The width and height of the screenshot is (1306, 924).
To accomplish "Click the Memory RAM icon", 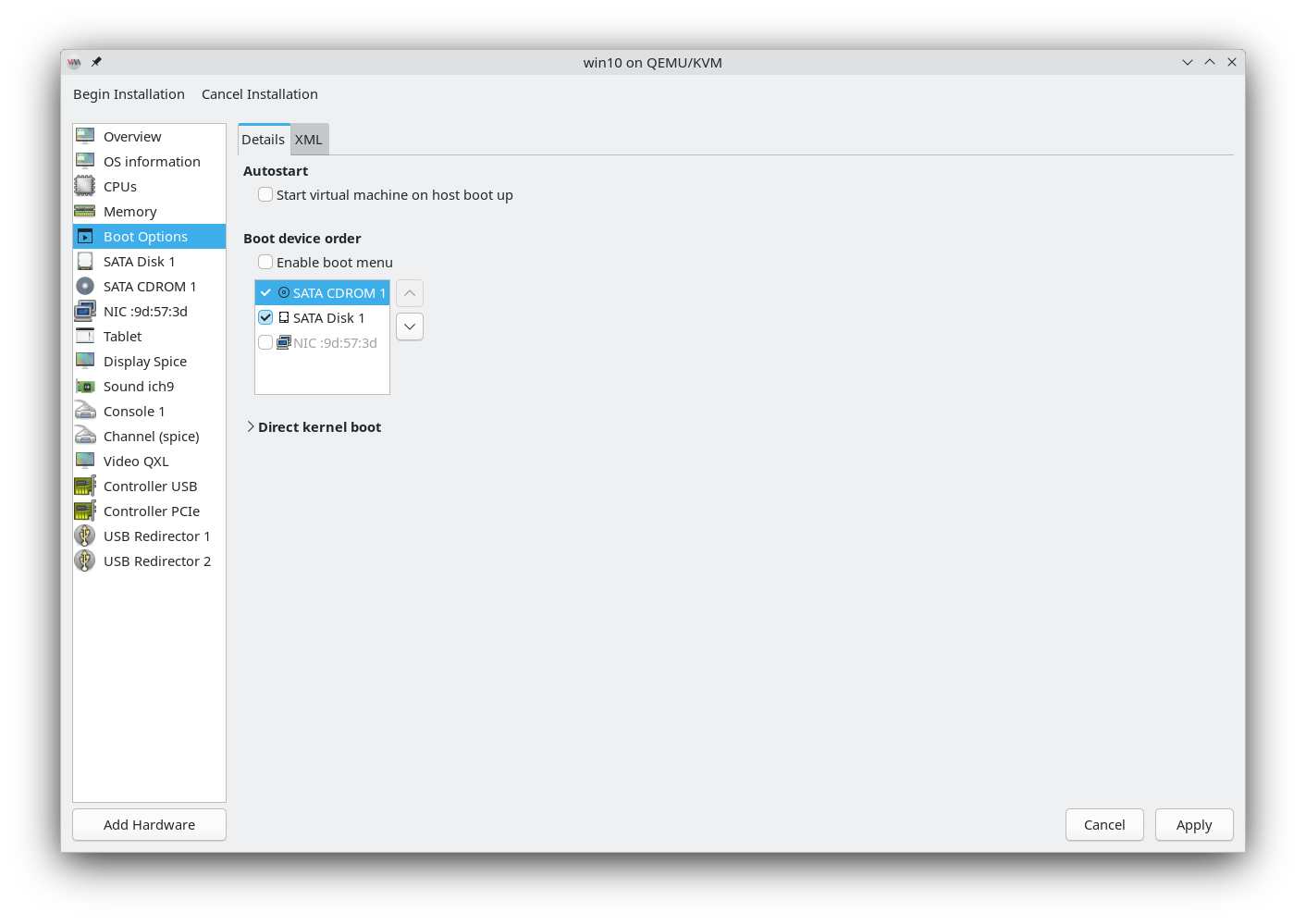I will [x=85, y=211].
